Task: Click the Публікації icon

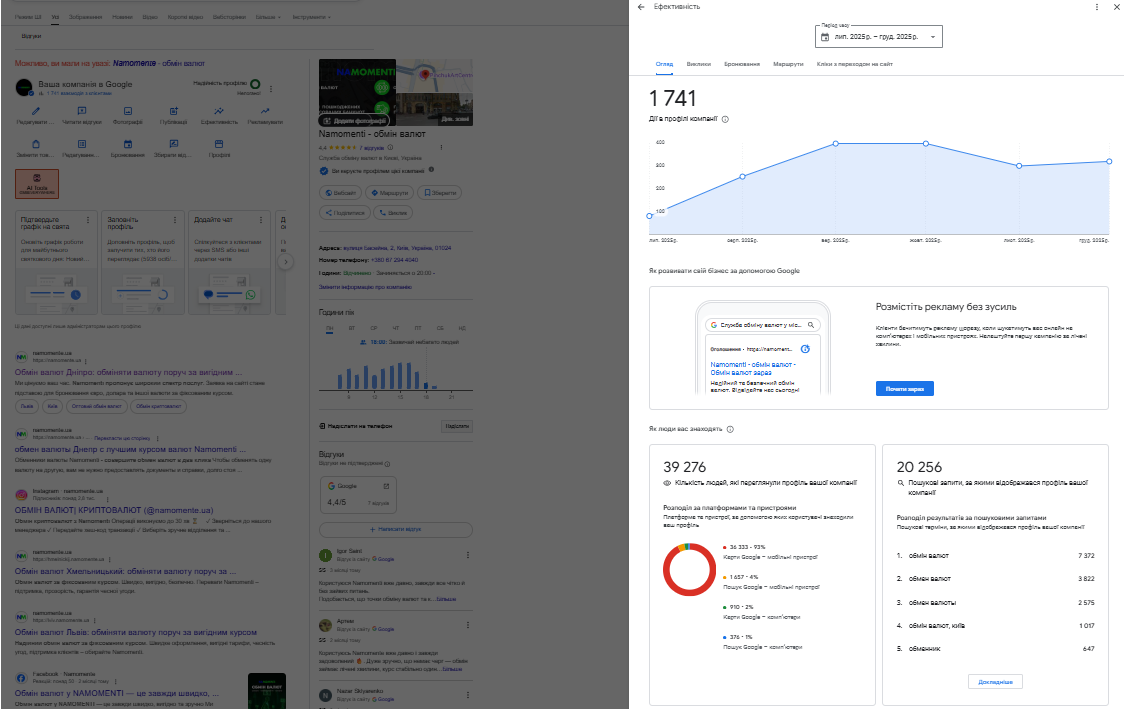Action: (173, 111)
